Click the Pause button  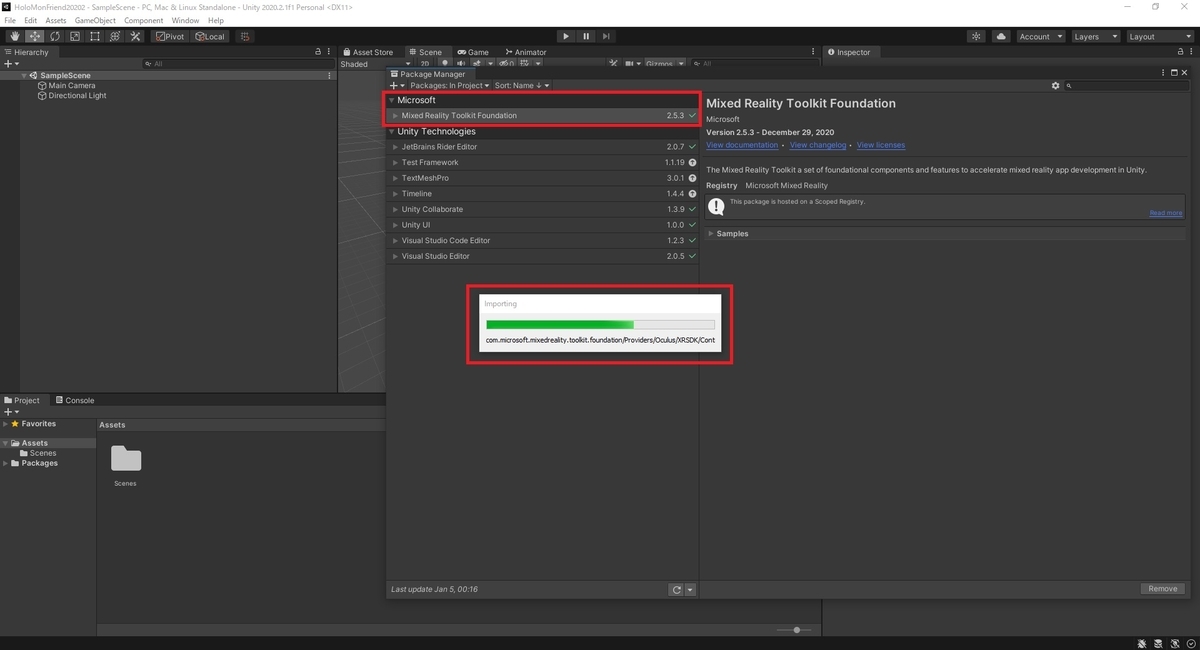586,36
